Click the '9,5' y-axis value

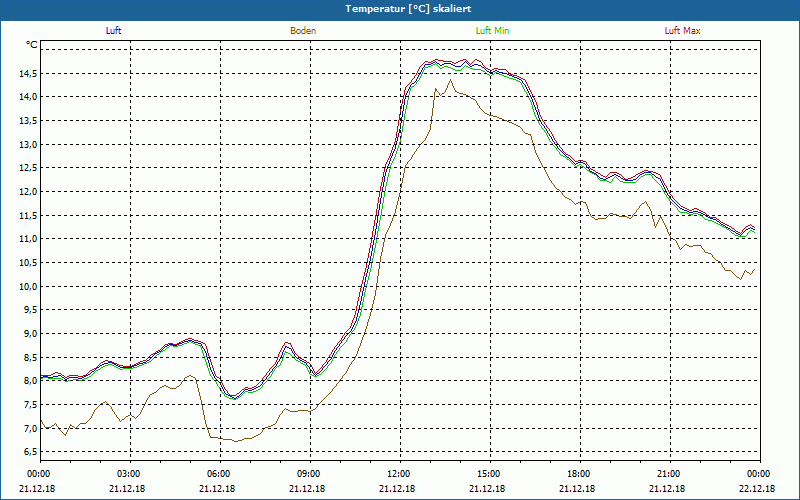(x=30, y=310)
